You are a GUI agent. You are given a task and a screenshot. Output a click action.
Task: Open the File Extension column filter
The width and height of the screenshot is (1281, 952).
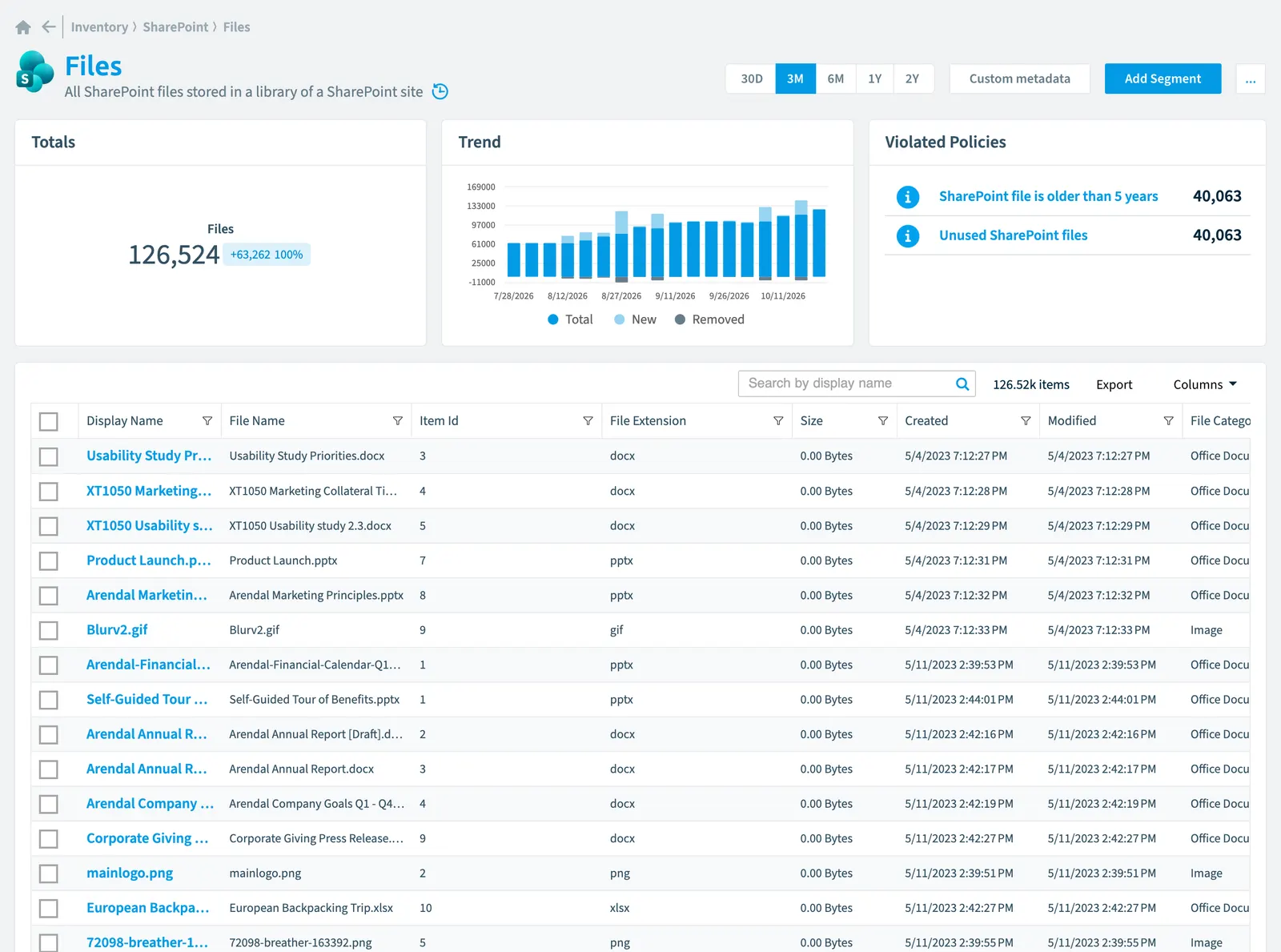(778, 421)
